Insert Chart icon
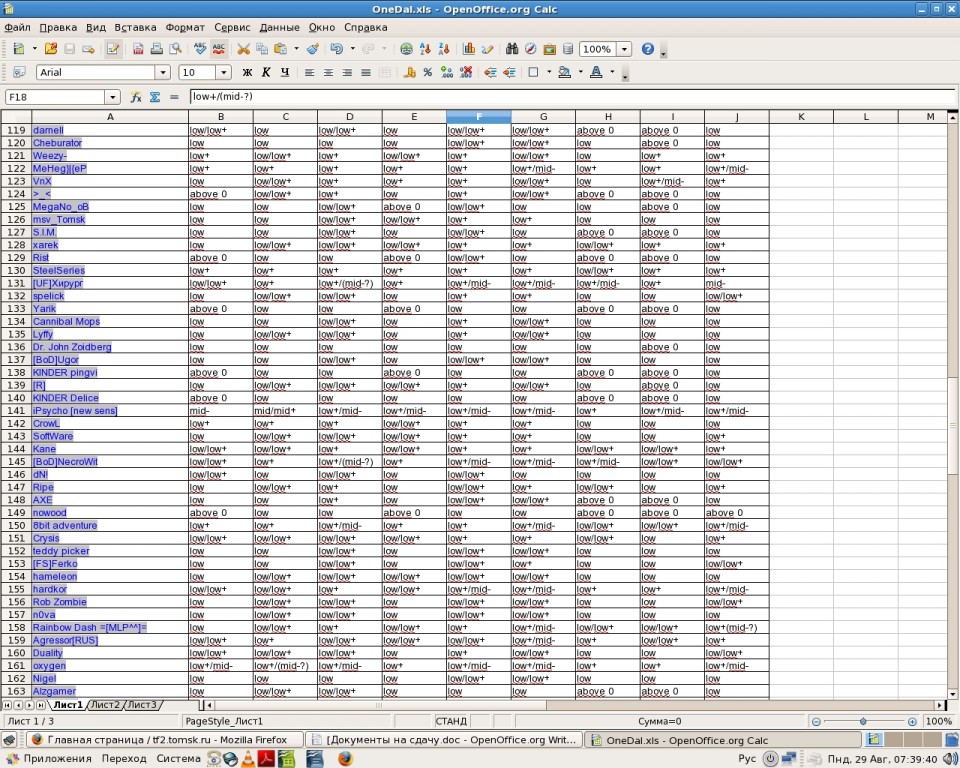960x768 pixels. [469, 49]
